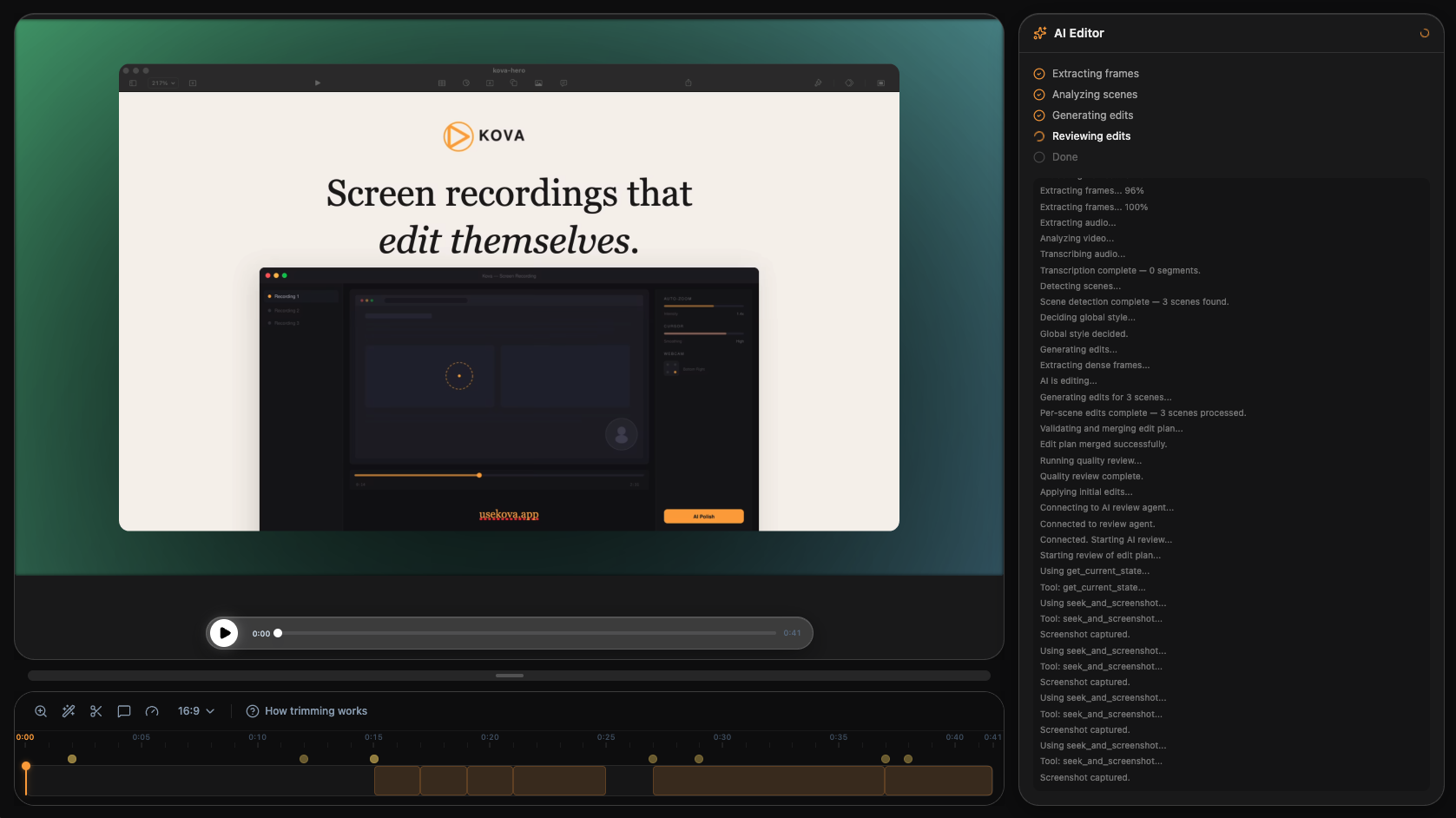
Task: Click log line 'Applying initial edits...'
Action: click(1086, 492)
